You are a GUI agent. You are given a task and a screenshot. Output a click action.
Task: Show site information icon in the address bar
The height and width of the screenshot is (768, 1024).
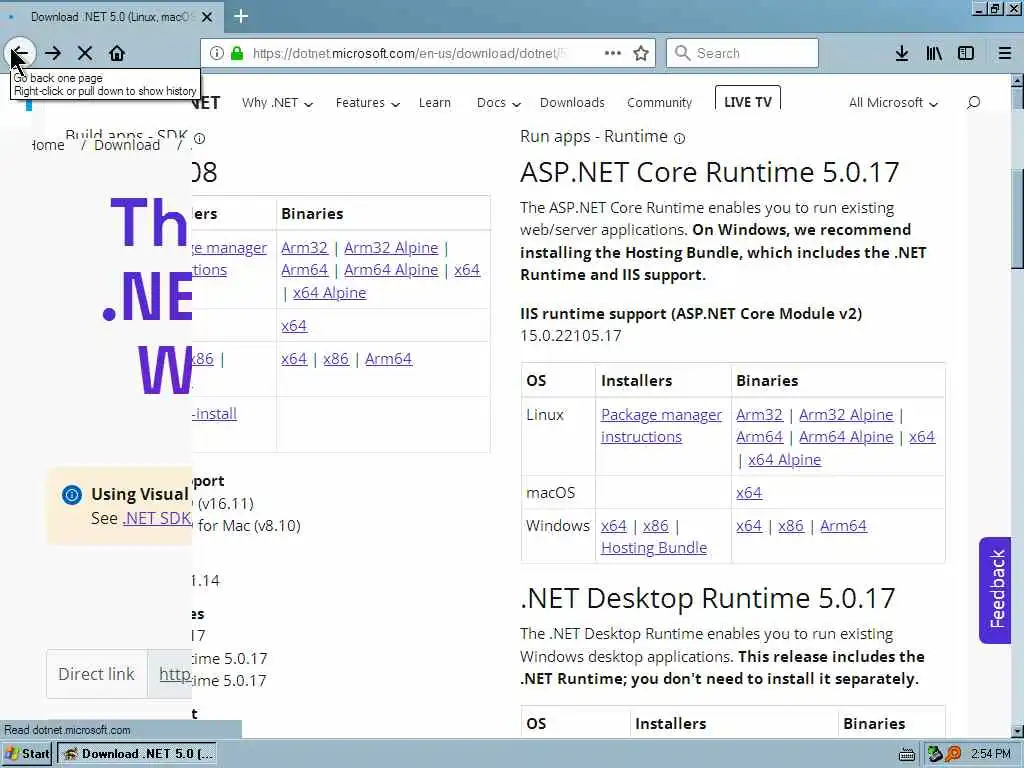click(217, 53)
